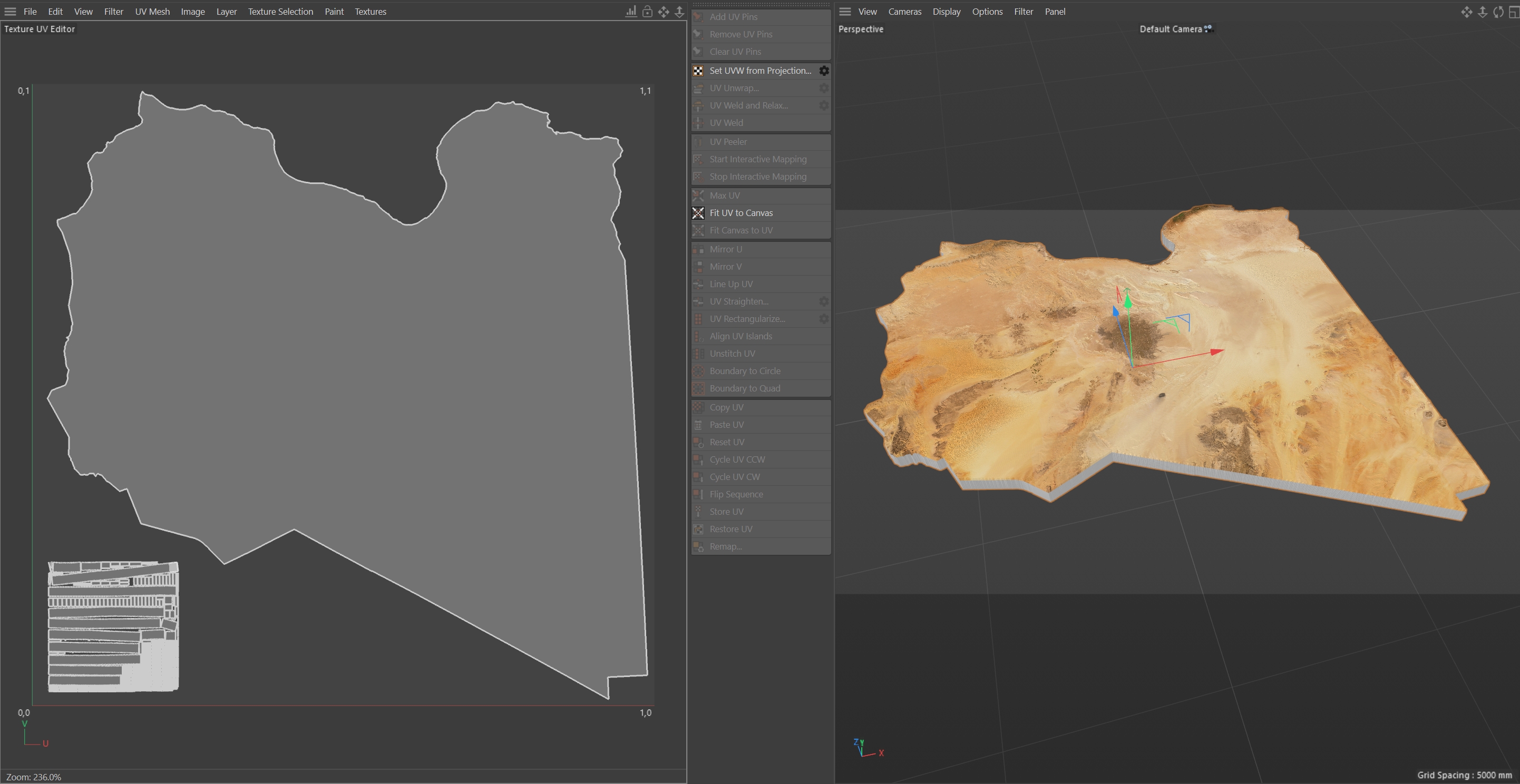Click the Set UVW from Projection checkerboard icon
1520x784 pixels.
tap(698, 71)
